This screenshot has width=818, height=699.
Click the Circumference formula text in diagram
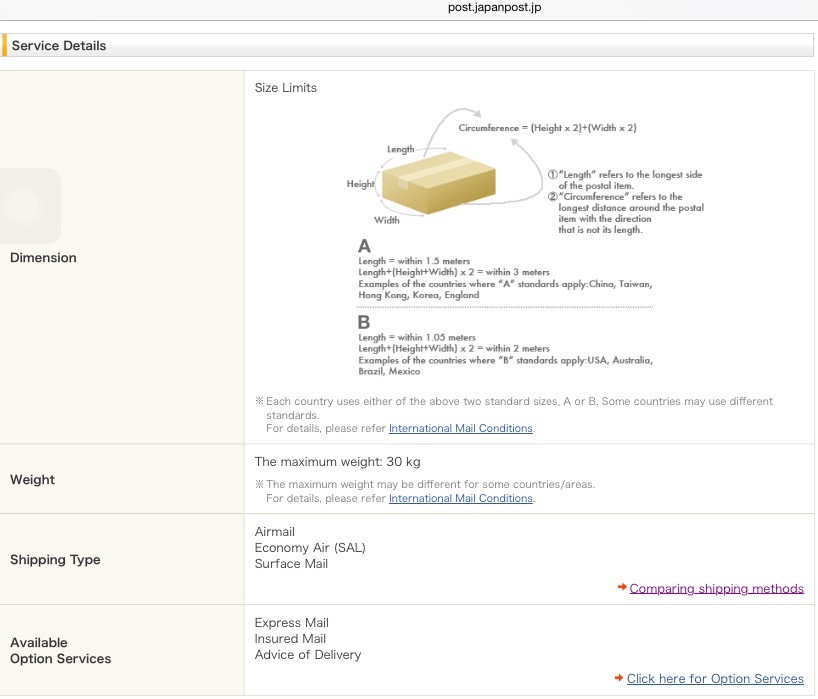(547, 128)
